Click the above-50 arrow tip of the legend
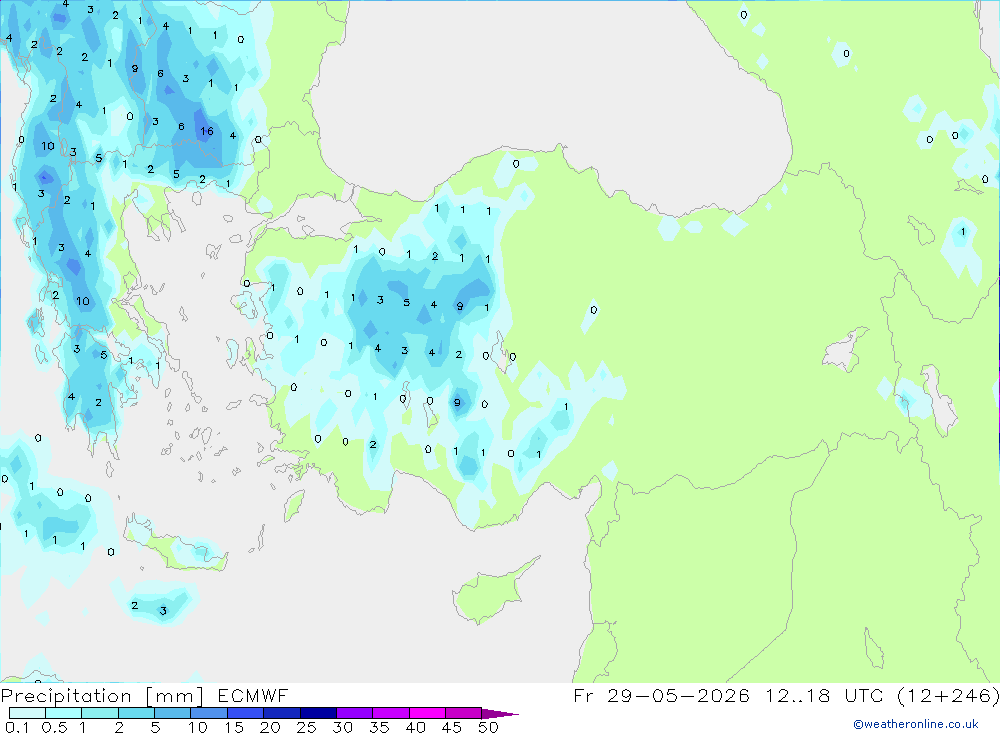The height and width of the screenshot is (733, 1000). coord(501,714)
